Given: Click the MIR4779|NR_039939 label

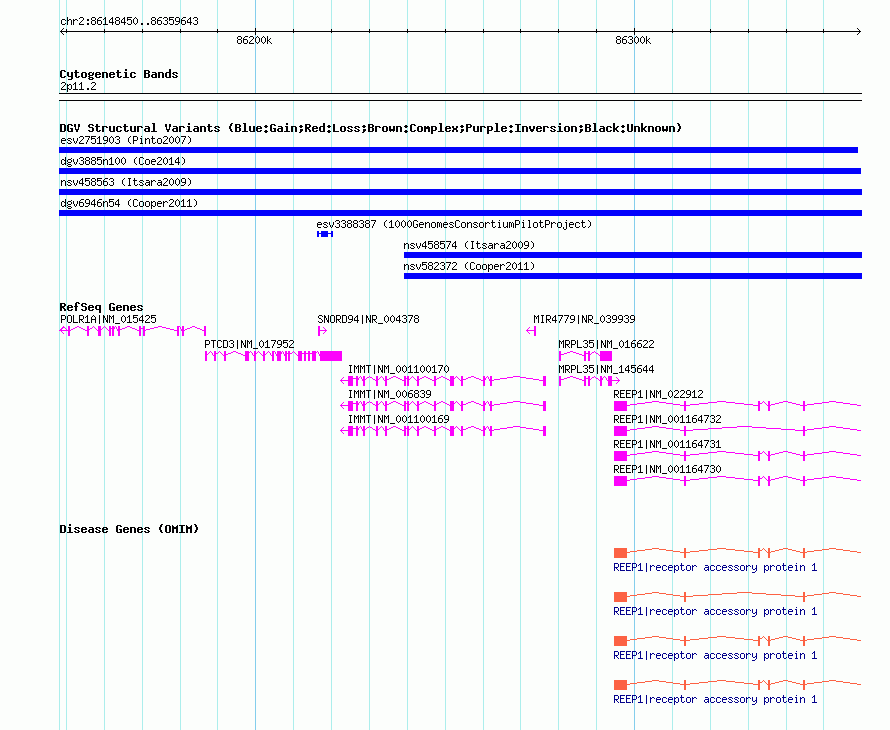Looking at the screenshot, I should [584, 320].
